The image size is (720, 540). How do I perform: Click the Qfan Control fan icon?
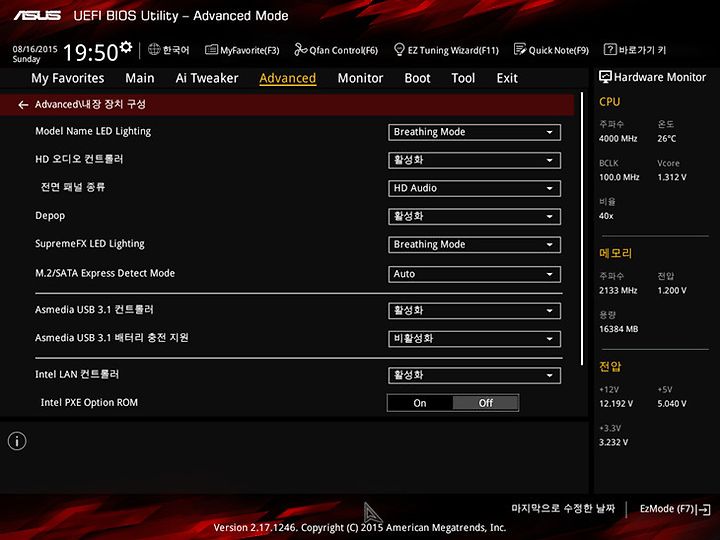click(x=300, y=49)
